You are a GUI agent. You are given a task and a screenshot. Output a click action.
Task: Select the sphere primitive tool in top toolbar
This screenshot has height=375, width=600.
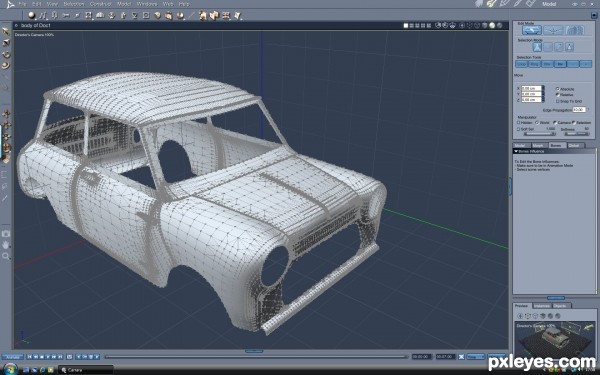(x=32, y=15)
